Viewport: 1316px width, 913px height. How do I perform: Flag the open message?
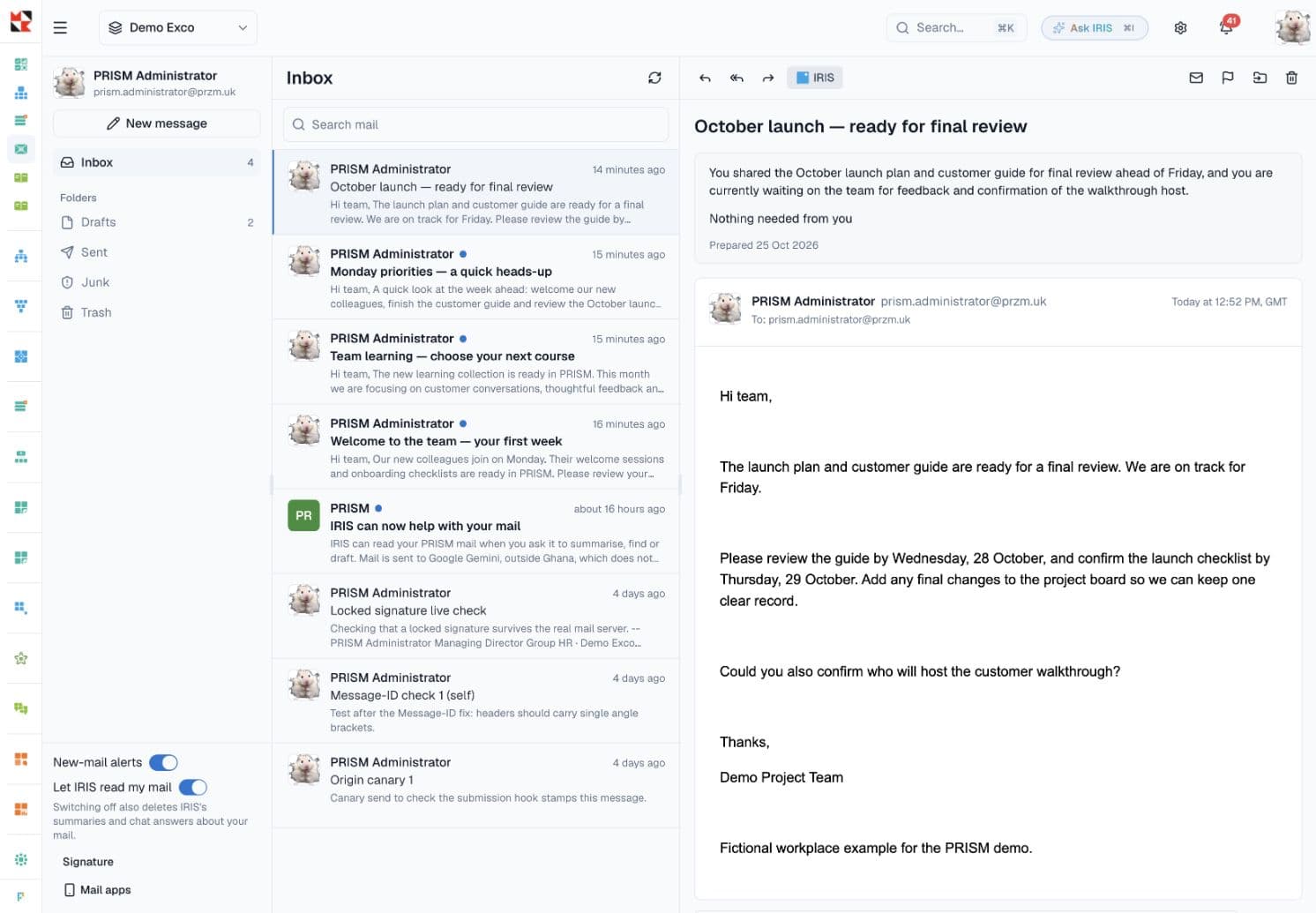tap(1228, 78)
